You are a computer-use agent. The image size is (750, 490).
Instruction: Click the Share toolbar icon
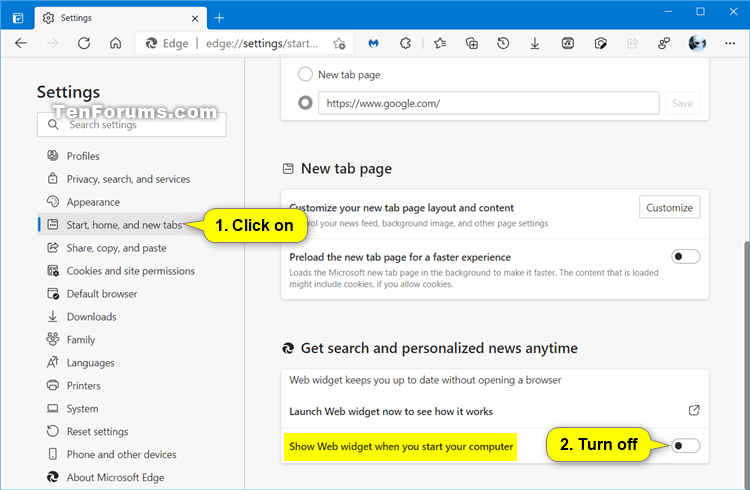[632, 44]
